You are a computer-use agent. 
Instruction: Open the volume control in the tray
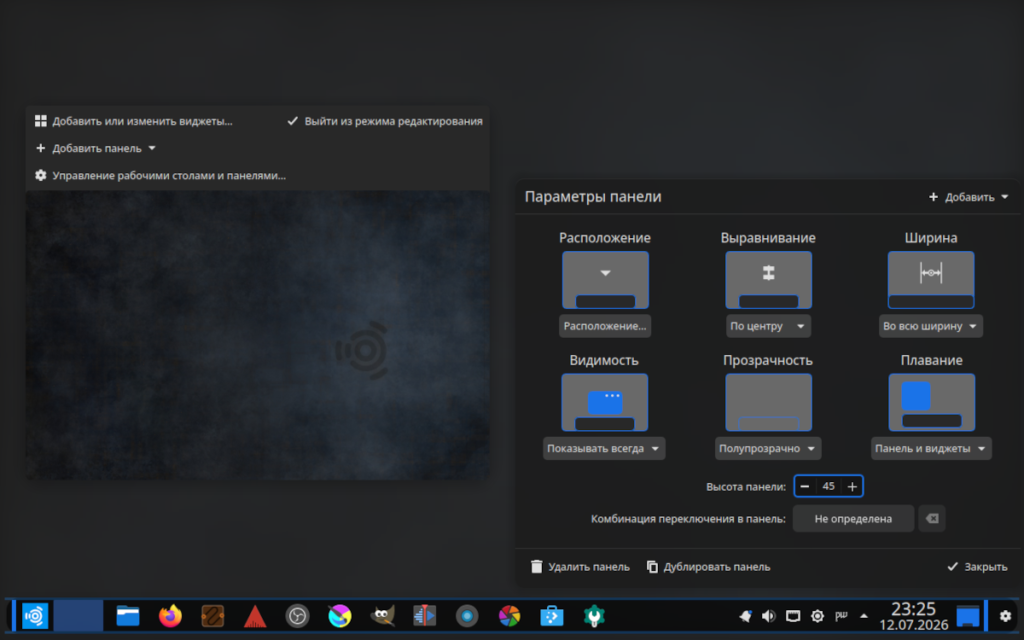tap(769, 616)
